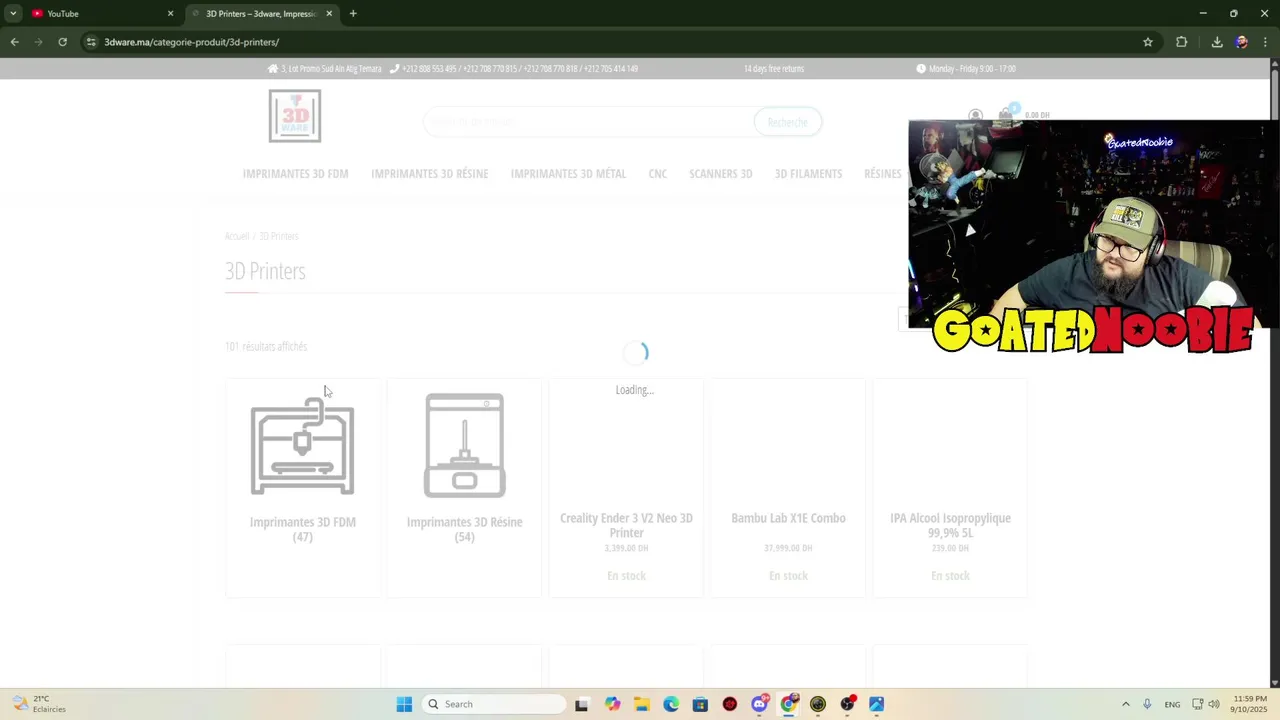Show hidden system tray icons
Image resolution: width=1280 pixels, height=720 pixels.
pyautogui.click(x=1125, y=704)
